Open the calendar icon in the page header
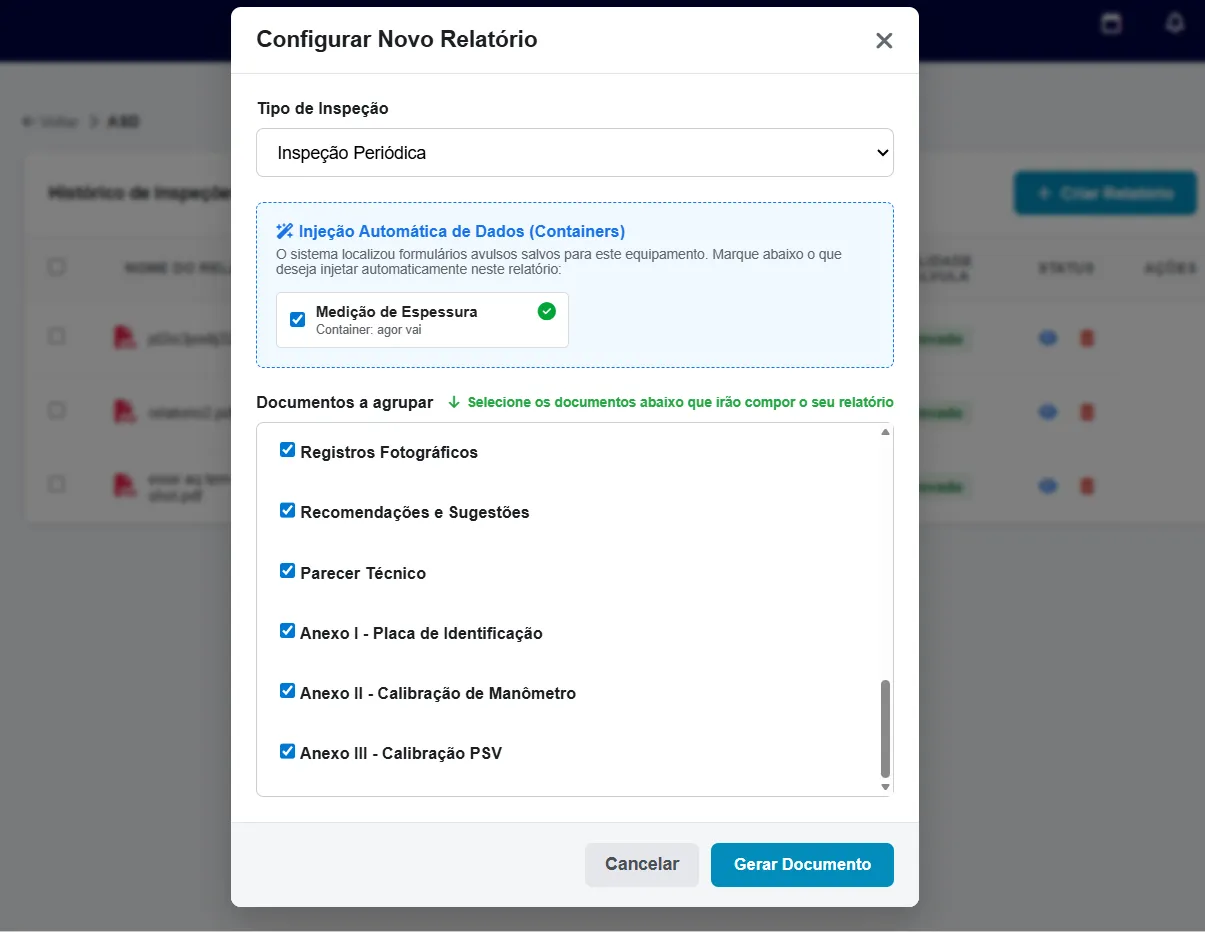The height and width of the screenshot is (932, 1205). coord(1110,23)
